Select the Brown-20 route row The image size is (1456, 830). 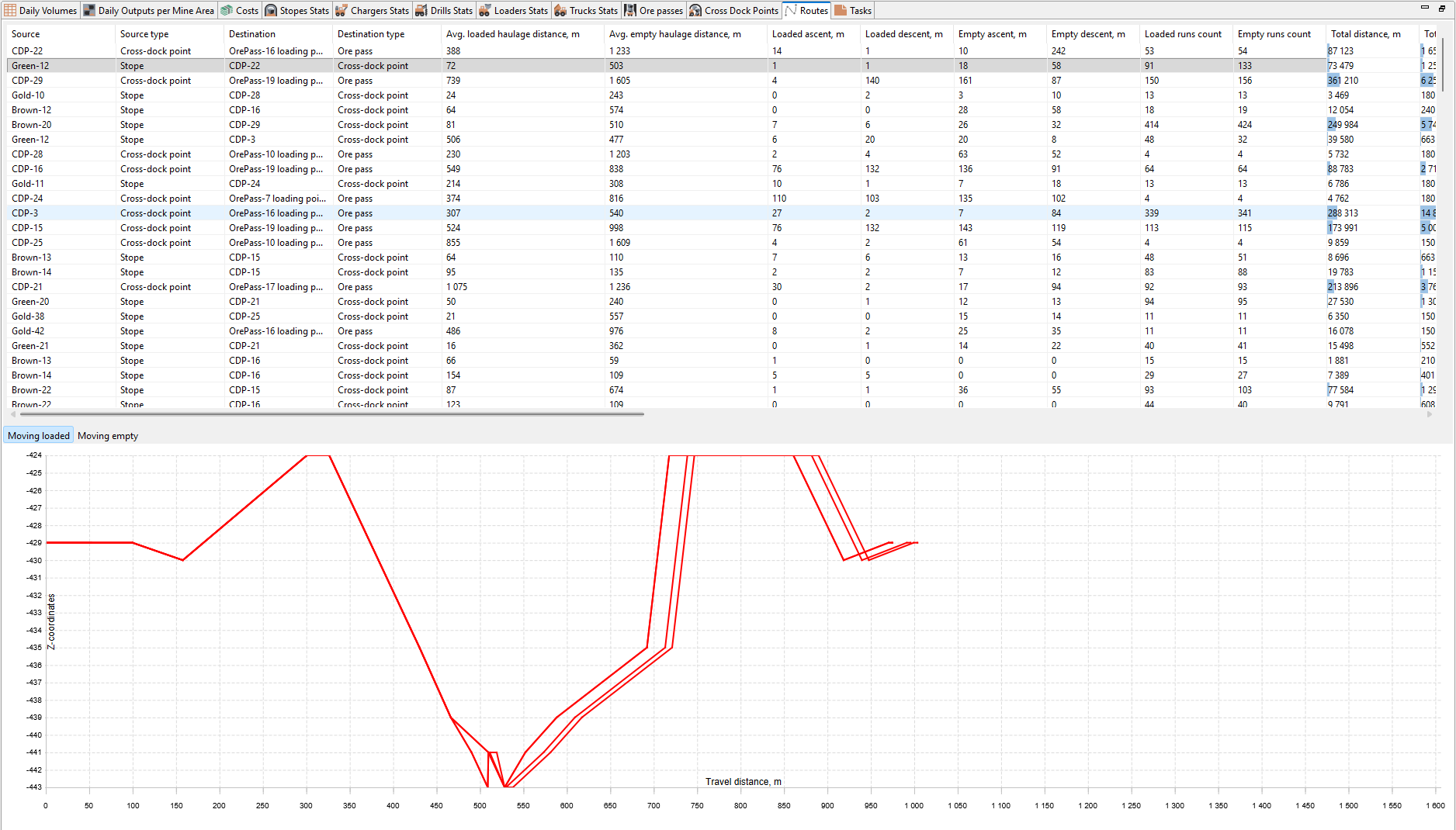[722, 125]
